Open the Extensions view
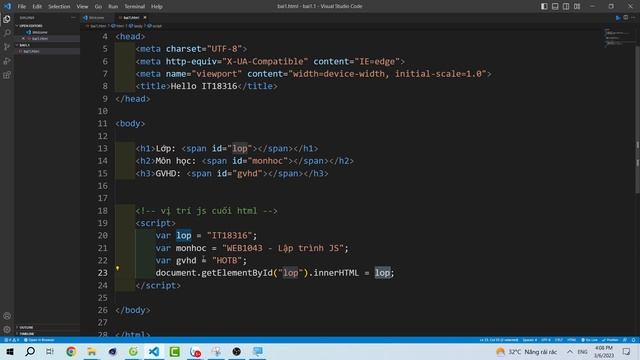Image resolution: width=640 pixels, height=360 pixels. [x=7, y=75]
